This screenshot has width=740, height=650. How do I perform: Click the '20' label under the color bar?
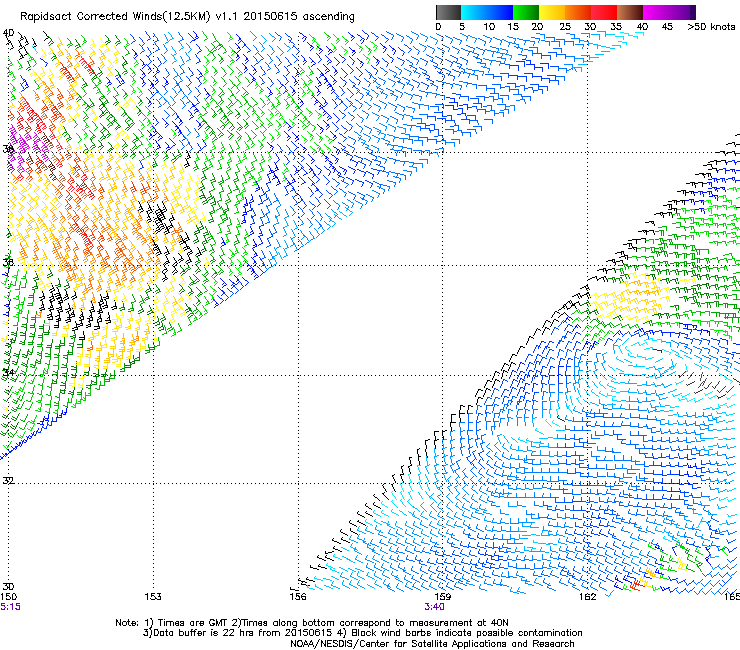click(538, 27)
